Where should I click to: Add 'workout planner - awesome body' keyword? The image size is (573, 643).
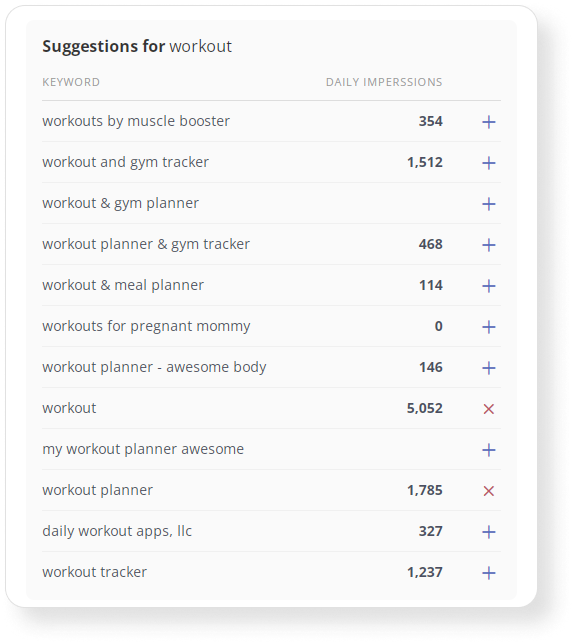489,368
